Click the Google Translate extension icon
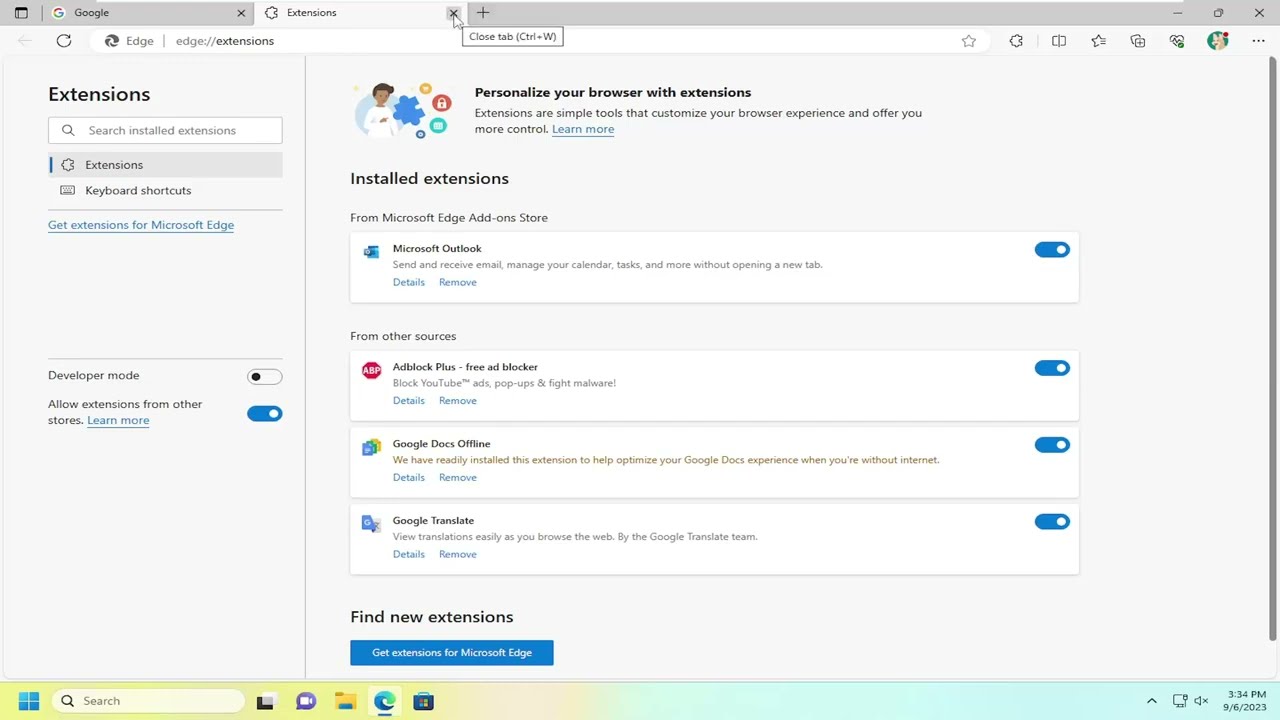The height and width of the screenshot is (720, 1280). pos(371,523)
